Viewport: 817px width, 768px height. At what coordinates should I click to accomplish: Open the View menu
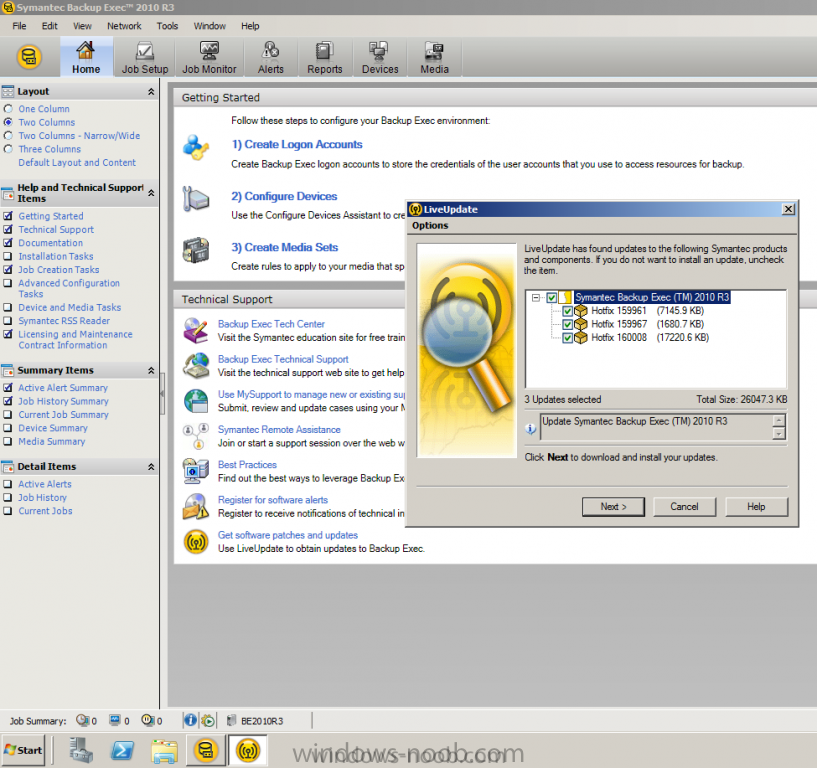(x=82, y=26)
